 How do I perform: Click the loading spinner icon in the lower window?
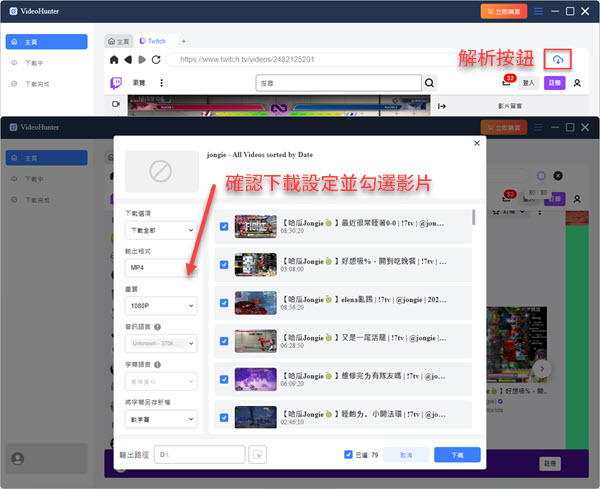click(541, 176)
